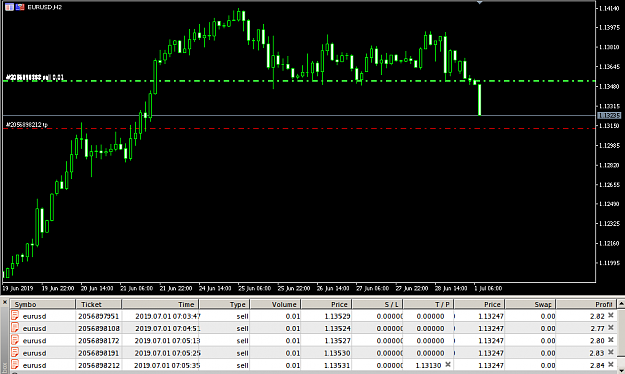The image size is (625, 374).
Task: Close the sell order with 2.82 profit
Action: click(610, 315)
